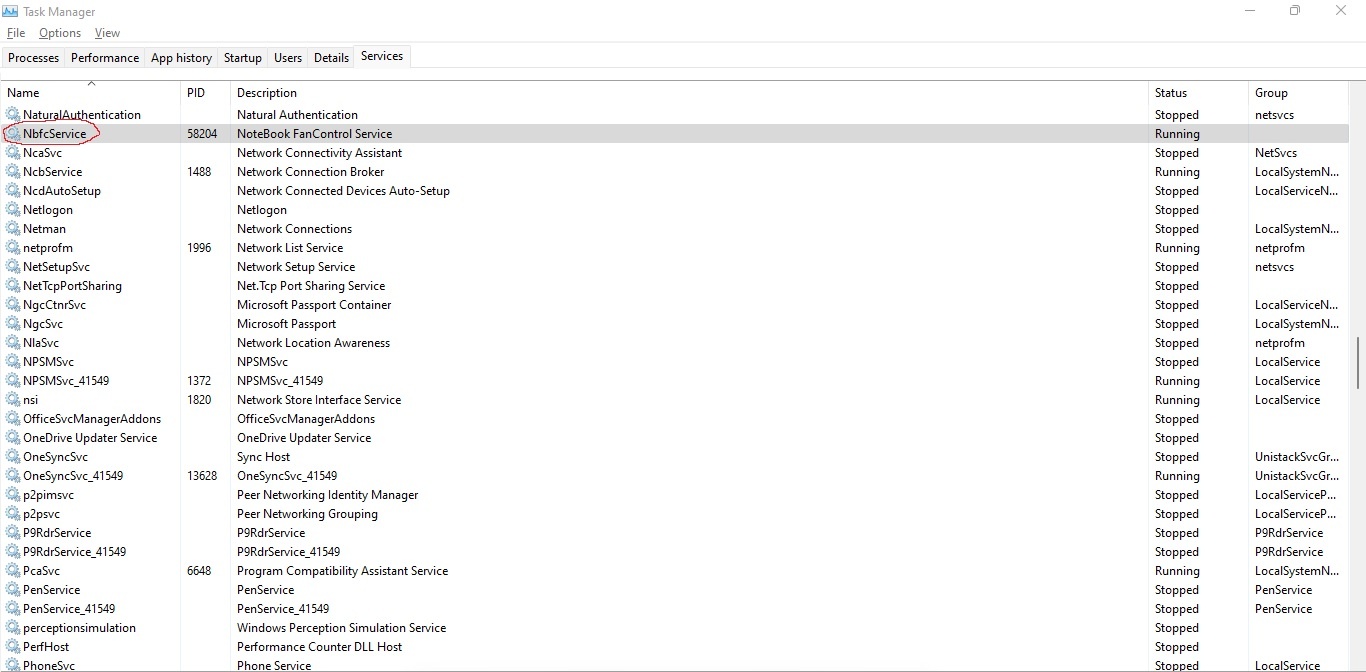Click description Sync Host
Image resolution: width=1366 pixels, height=672 pixels.
[263, 457]
